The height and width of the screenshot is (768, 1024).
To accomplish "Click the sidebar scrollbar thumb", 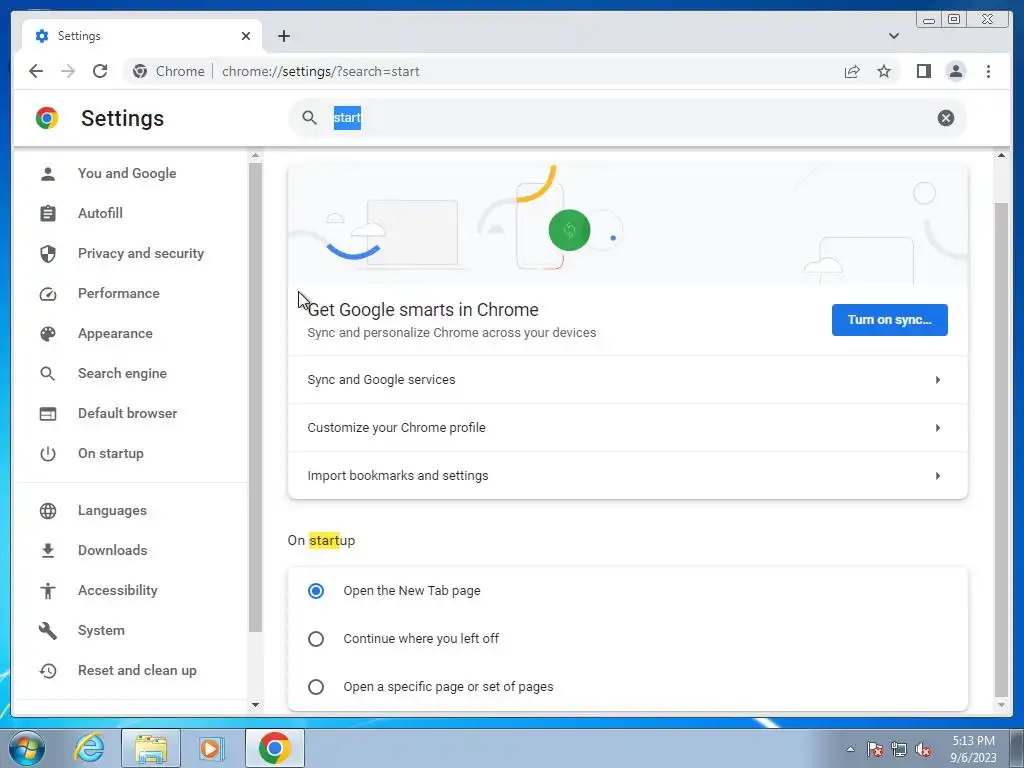I will [x=255, y=397].
